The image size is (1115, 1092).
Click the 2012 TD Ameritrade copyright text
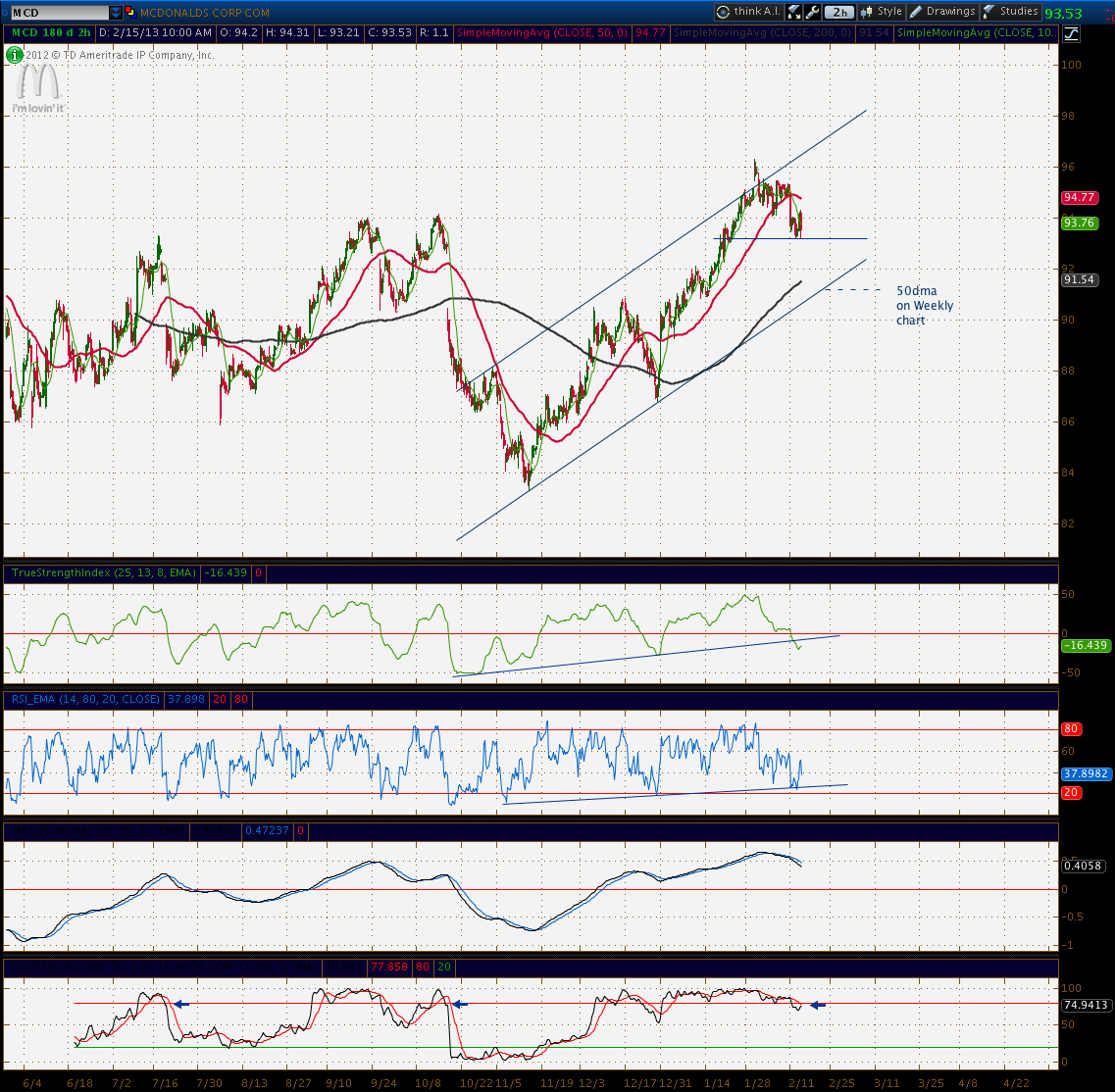click(x=121, y=56)
